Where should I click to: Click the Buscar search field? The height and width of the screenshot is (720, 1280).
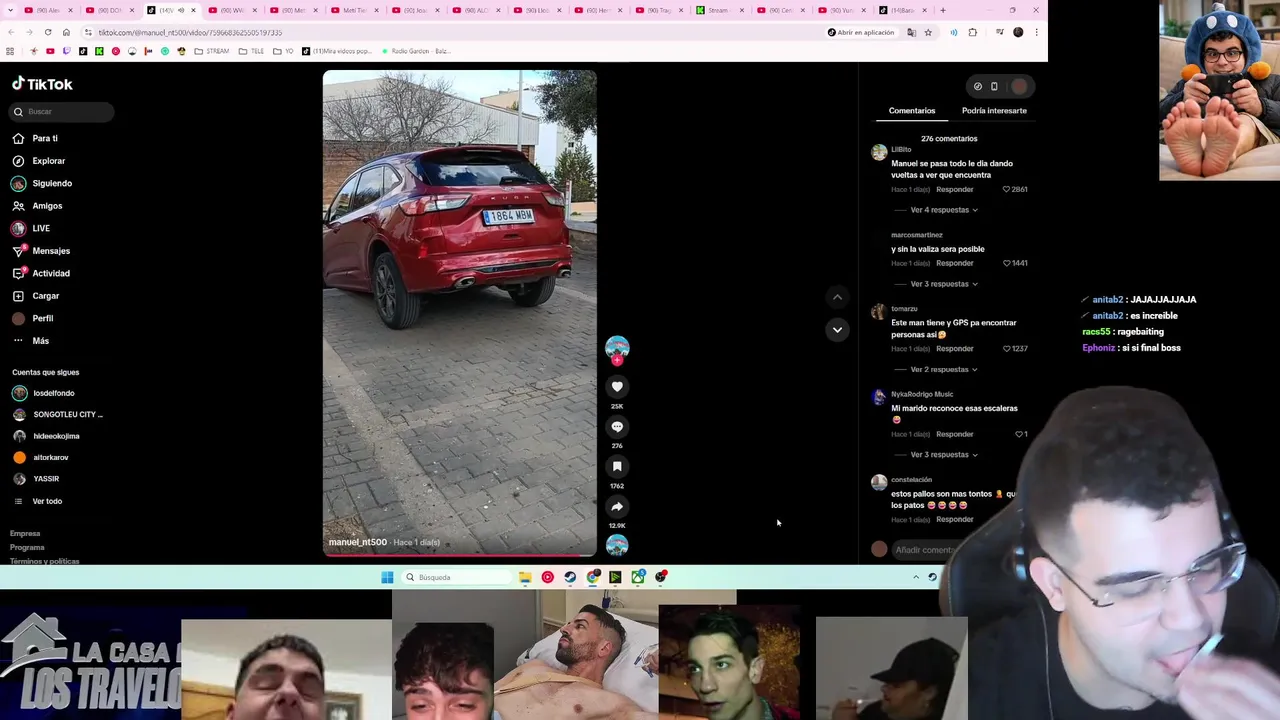click(63, 111)
